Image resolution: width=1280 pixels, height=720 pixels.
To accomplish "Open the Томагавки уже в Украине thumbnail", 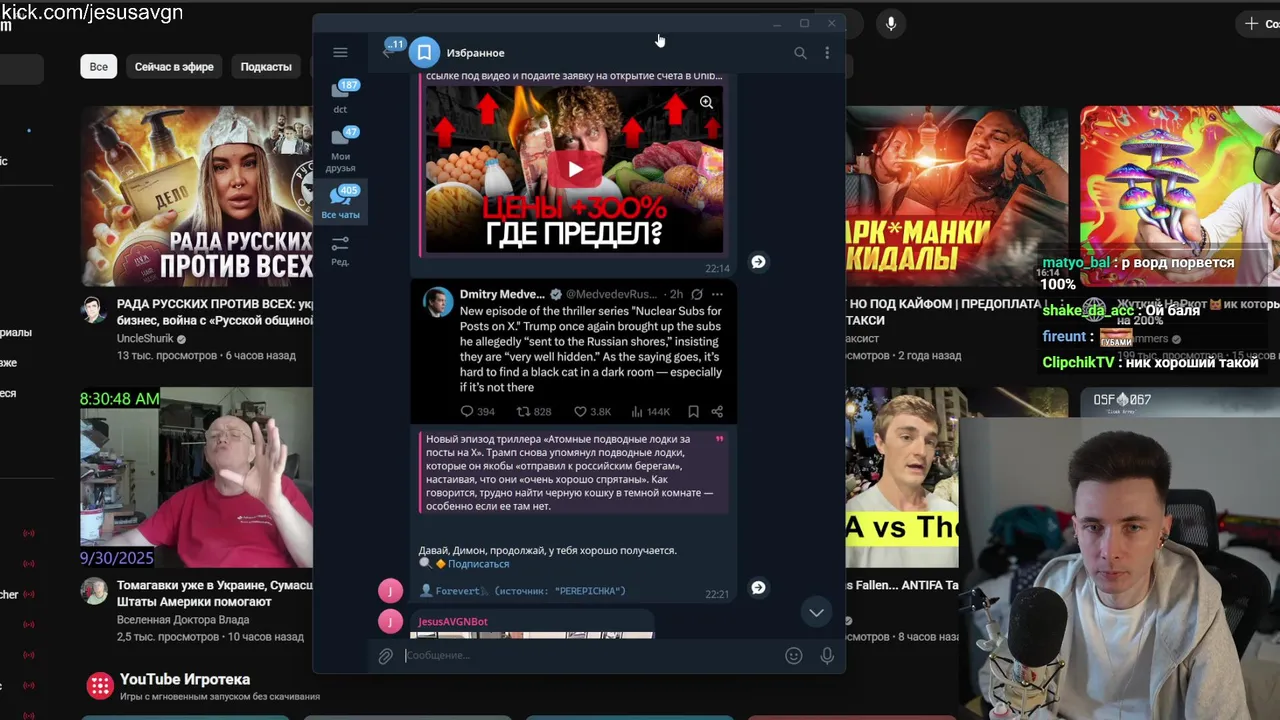I will coord(197,478).
